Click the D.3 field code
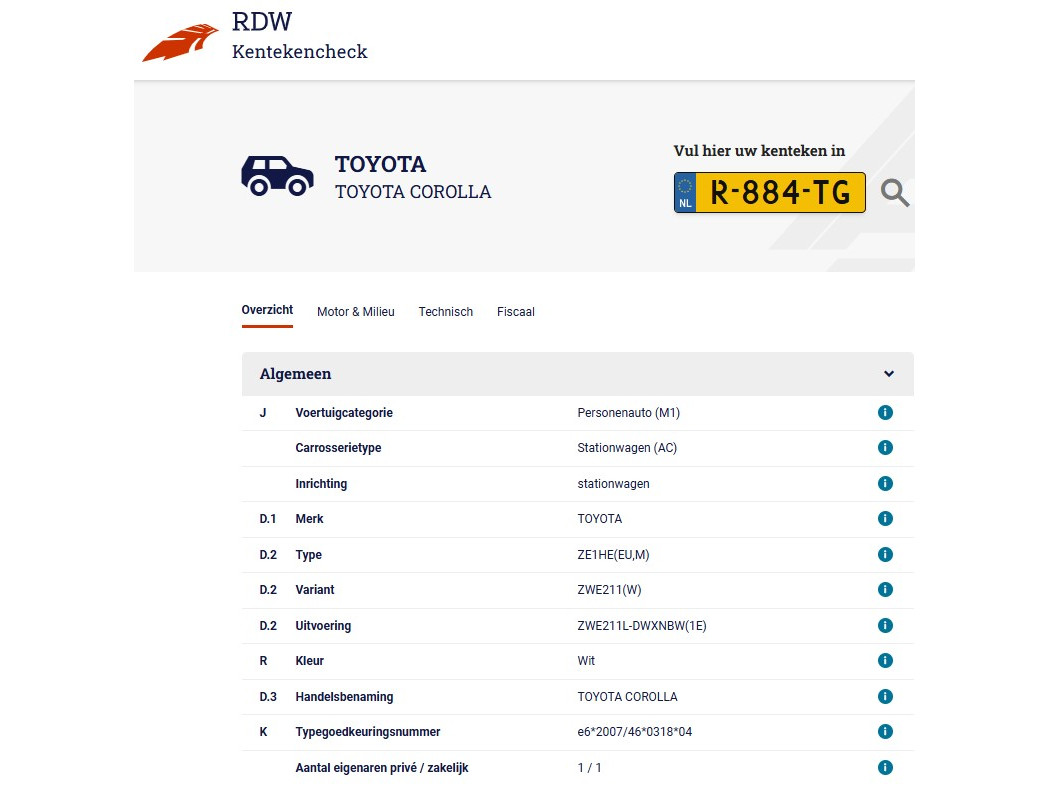The height and width of the screenshot is (786, 1048). (x=267, y=696)
